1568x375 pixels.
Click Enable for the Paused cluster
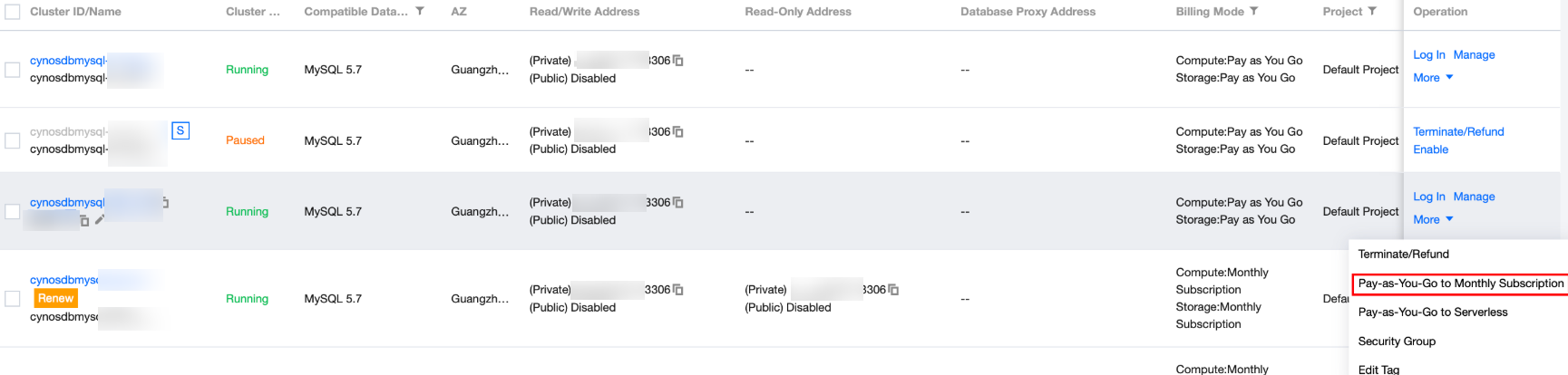coord(1430,149)
